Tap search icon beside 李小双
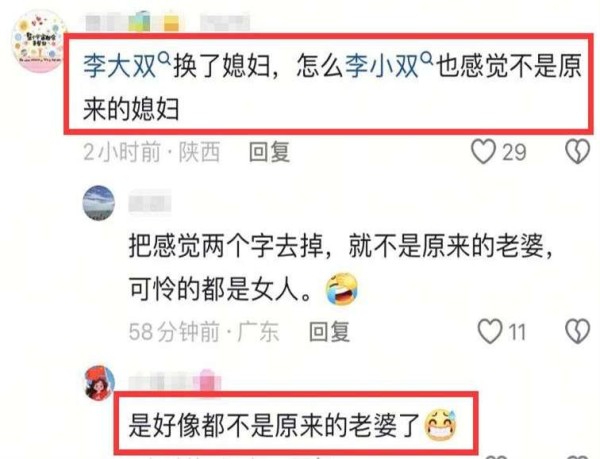Image resolution: width=600 pixels, height=459 pixels. click(x=427, y=58)
